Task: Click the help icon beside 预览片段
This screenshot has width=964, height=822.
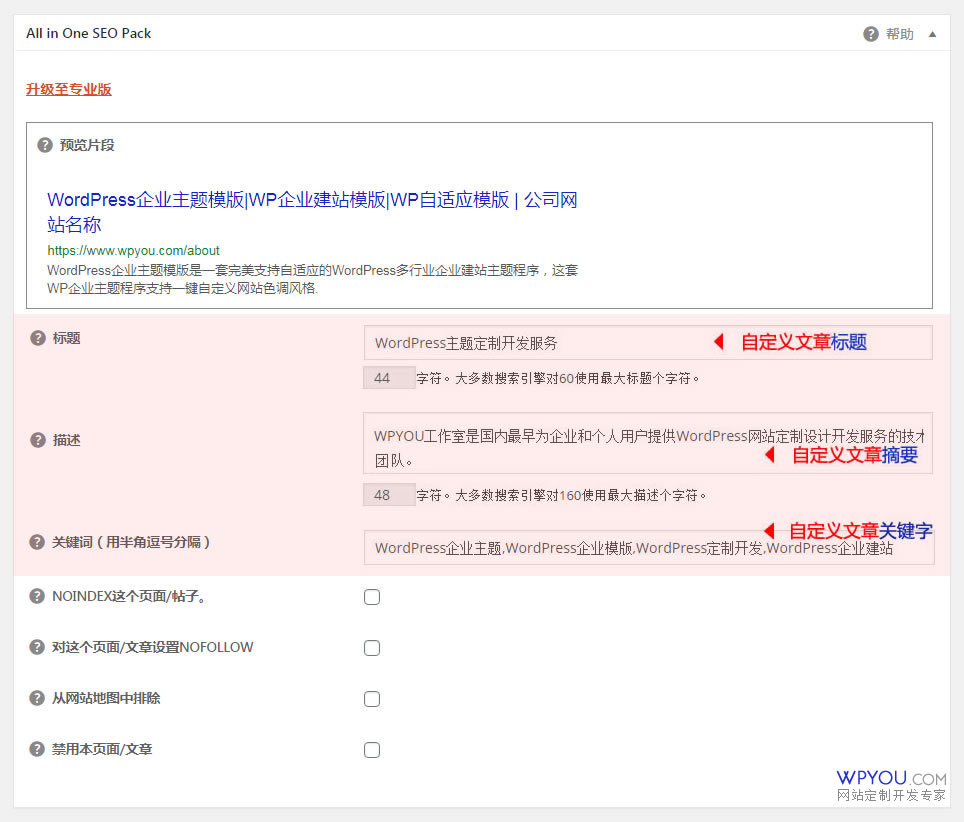Action: coord(45,145)
